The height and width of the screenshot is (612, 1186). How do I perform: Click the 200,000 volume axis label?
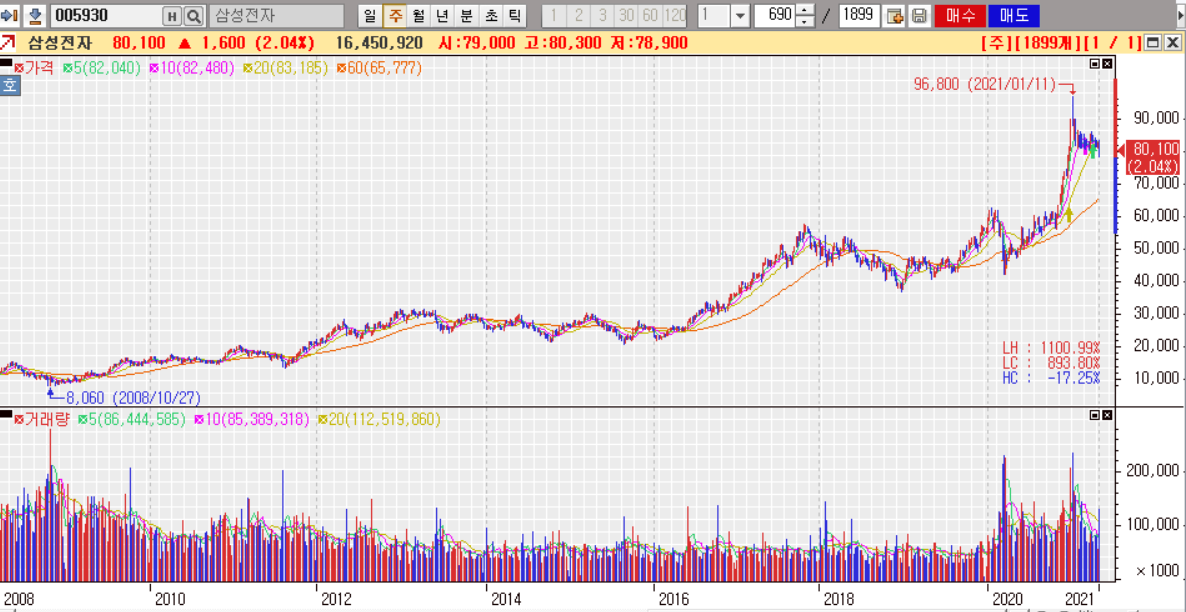[1153, 471]
